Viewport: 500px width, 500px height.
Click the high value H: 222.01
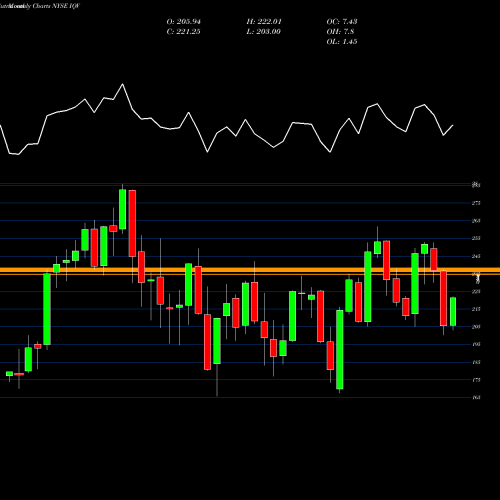(264, 22)
